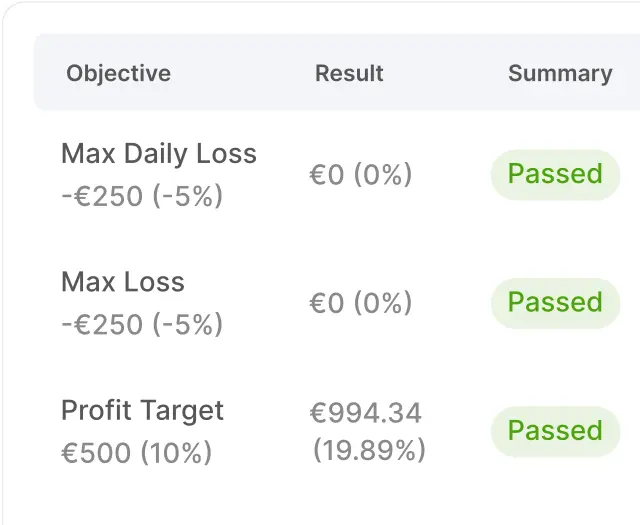640x525 pixels.
Task: Select the Profit Target label
Action: 142,411
